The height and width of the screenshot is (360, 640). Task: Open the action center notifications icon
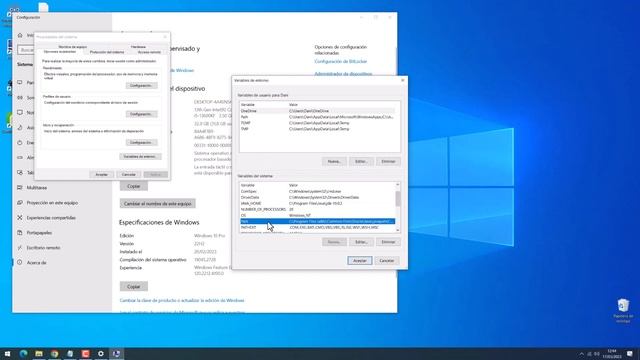pos(630,353)
